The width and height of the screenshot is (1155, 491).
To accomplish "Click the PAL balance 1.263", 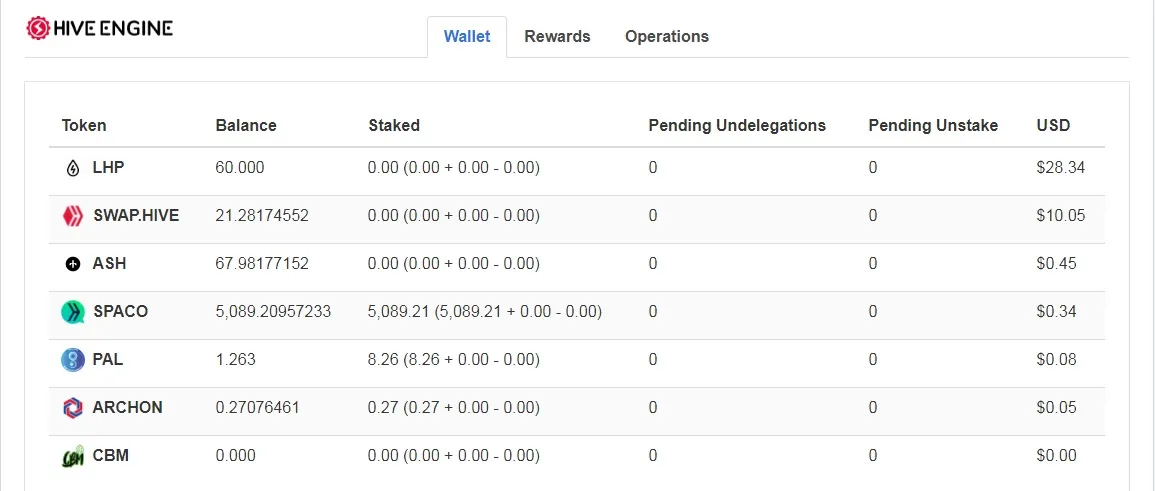I will (x=236, y=360).
